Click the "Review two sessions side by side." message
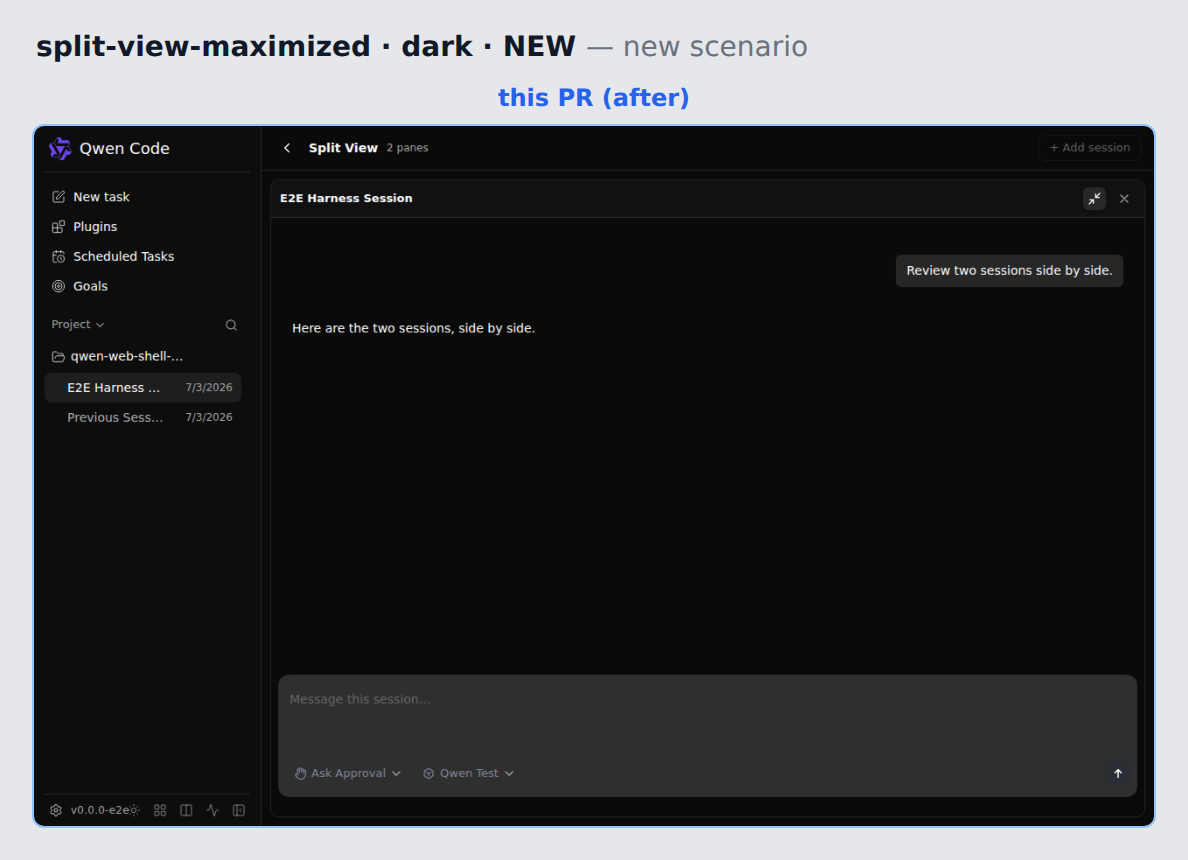 [1009, 271]
